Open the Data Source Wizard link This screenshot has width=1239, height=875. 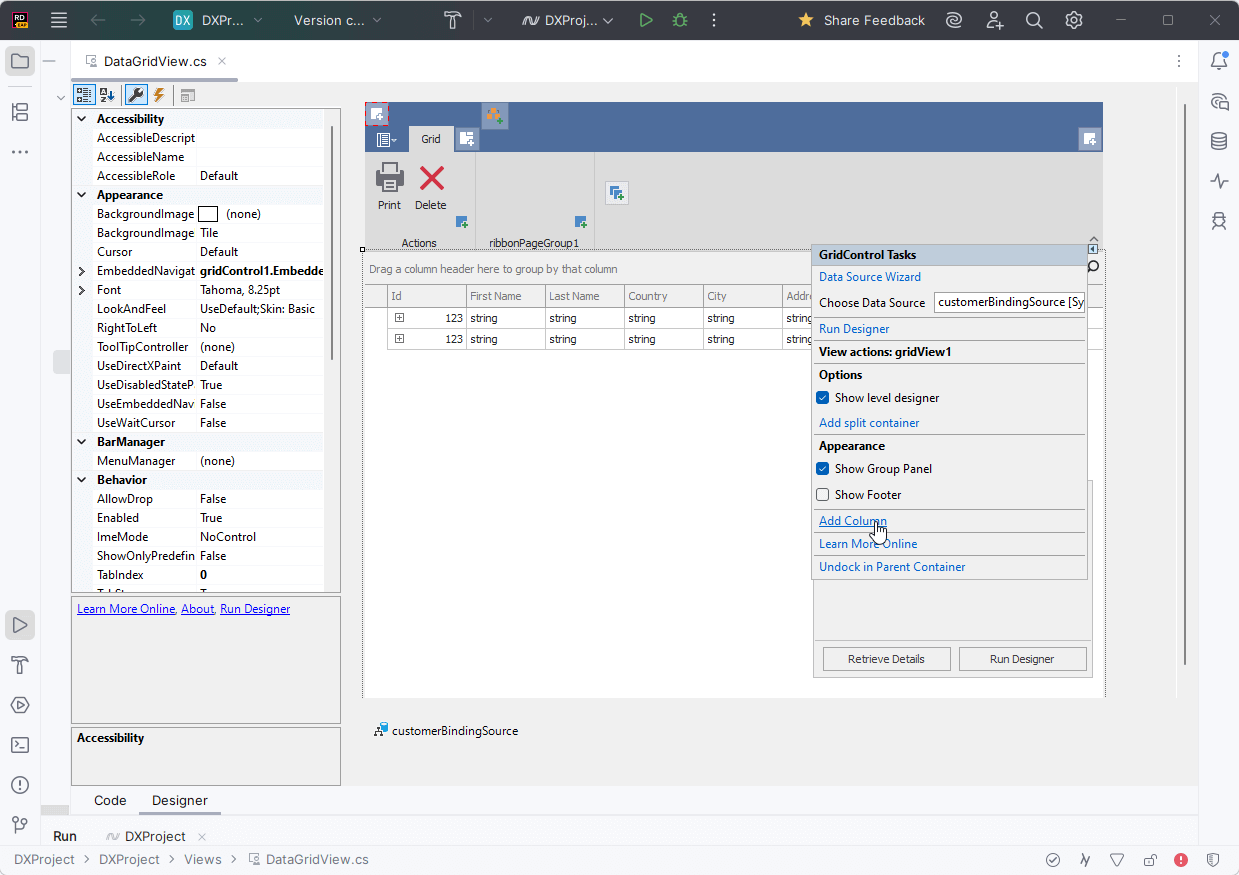pos(869,276)
